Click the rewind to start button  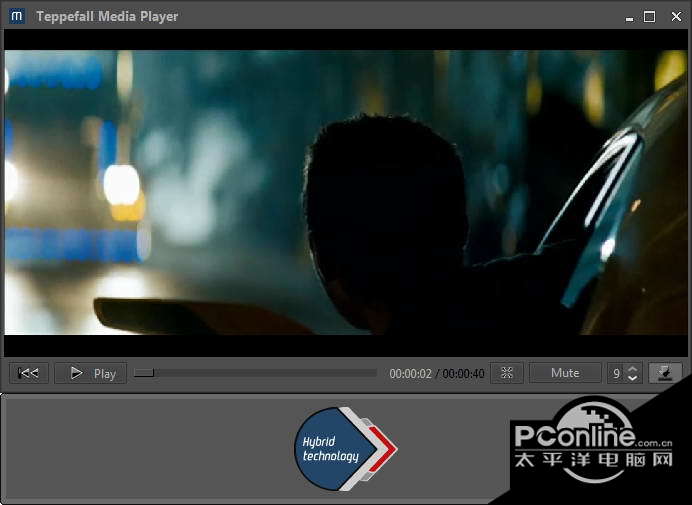point(29,373)
